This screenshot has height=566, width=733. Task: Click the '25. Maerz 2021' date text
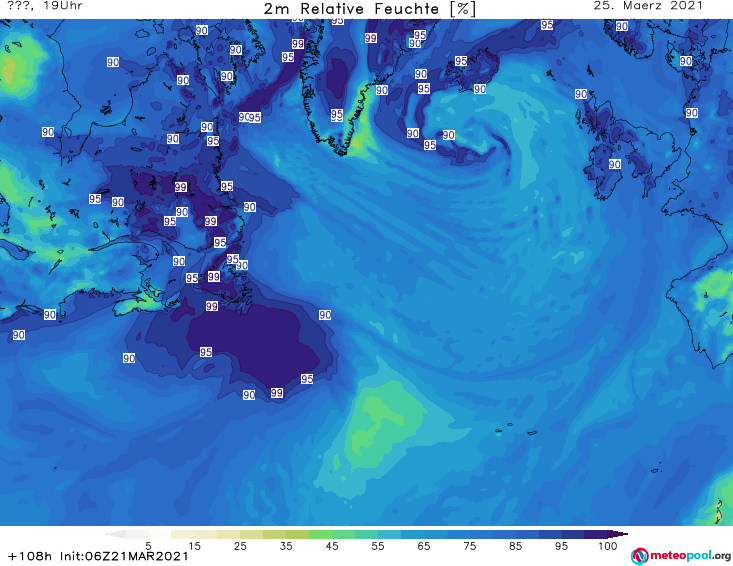(648, 6)
